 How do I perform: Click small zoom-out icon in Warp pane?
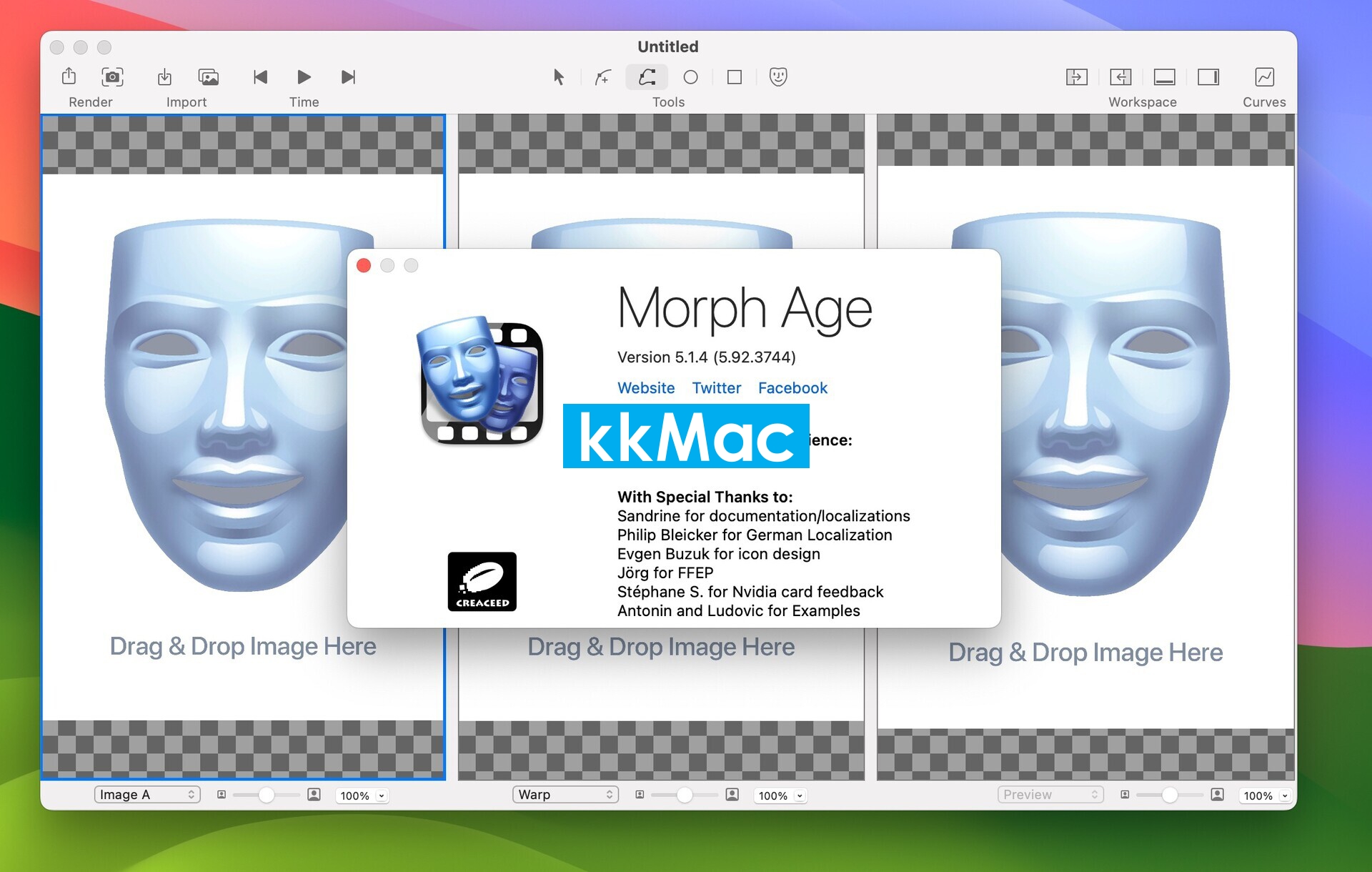point(640,795)
